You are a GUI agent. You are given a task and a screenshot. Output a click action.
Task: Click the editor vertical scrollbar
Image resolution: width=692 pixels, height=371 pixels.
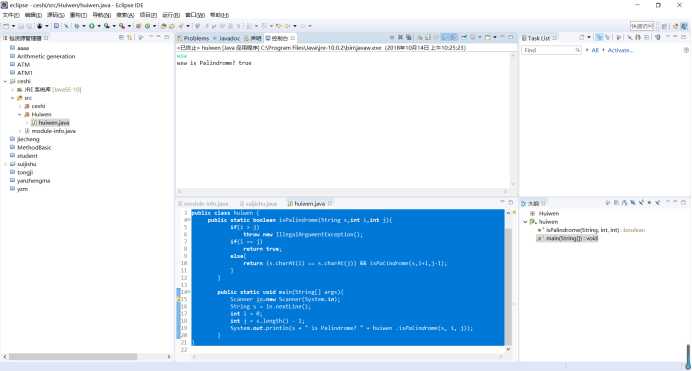point(508,287)
